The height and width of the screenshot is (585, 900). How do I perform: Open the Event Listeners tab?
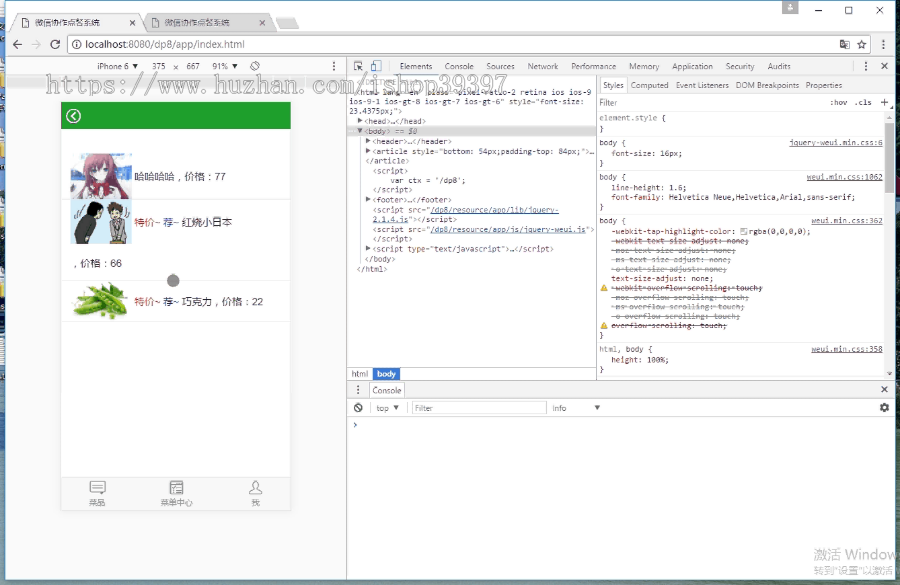702,85
